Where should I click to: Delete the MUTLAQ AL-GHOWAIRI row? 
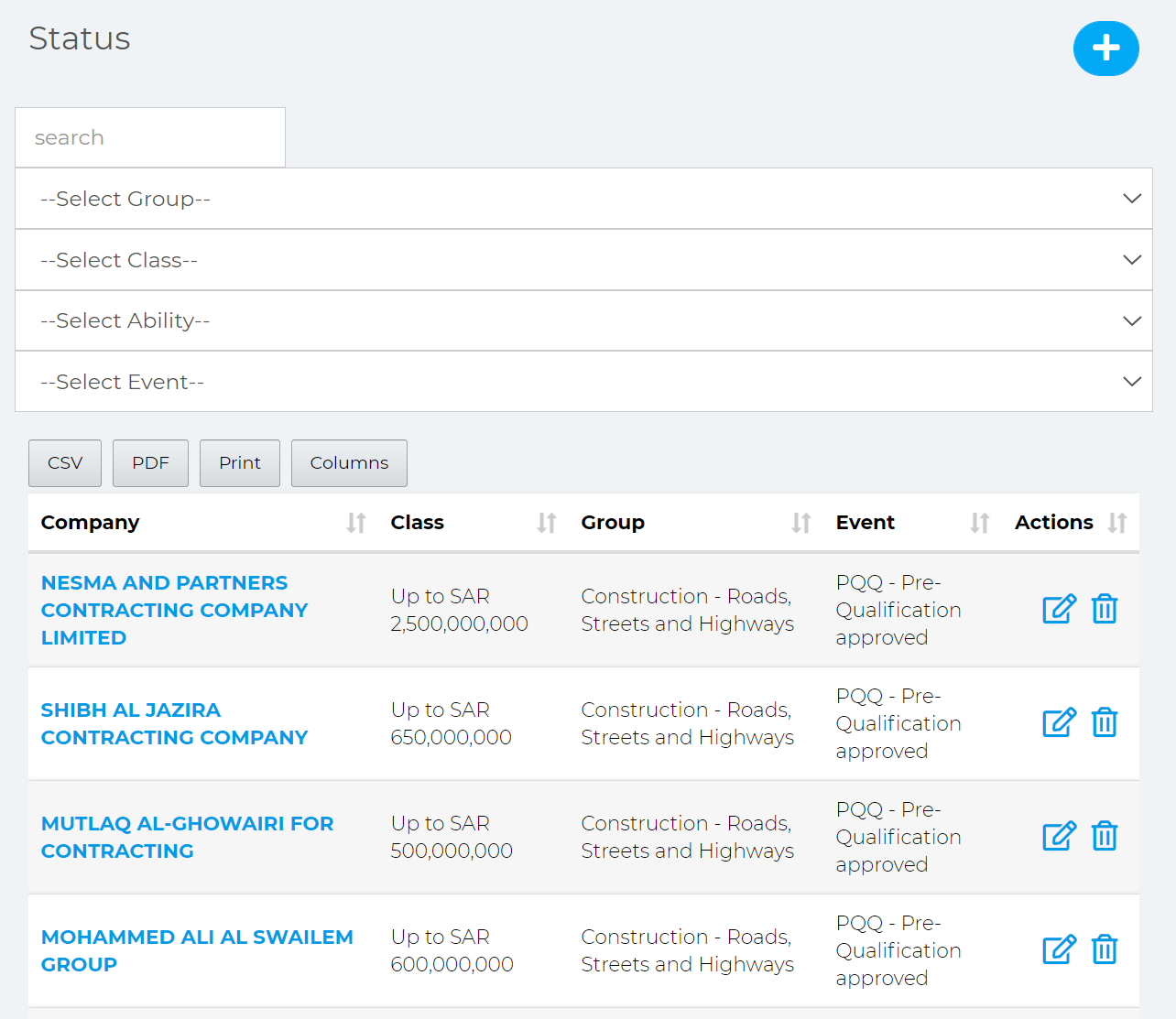pos(1105,836)
